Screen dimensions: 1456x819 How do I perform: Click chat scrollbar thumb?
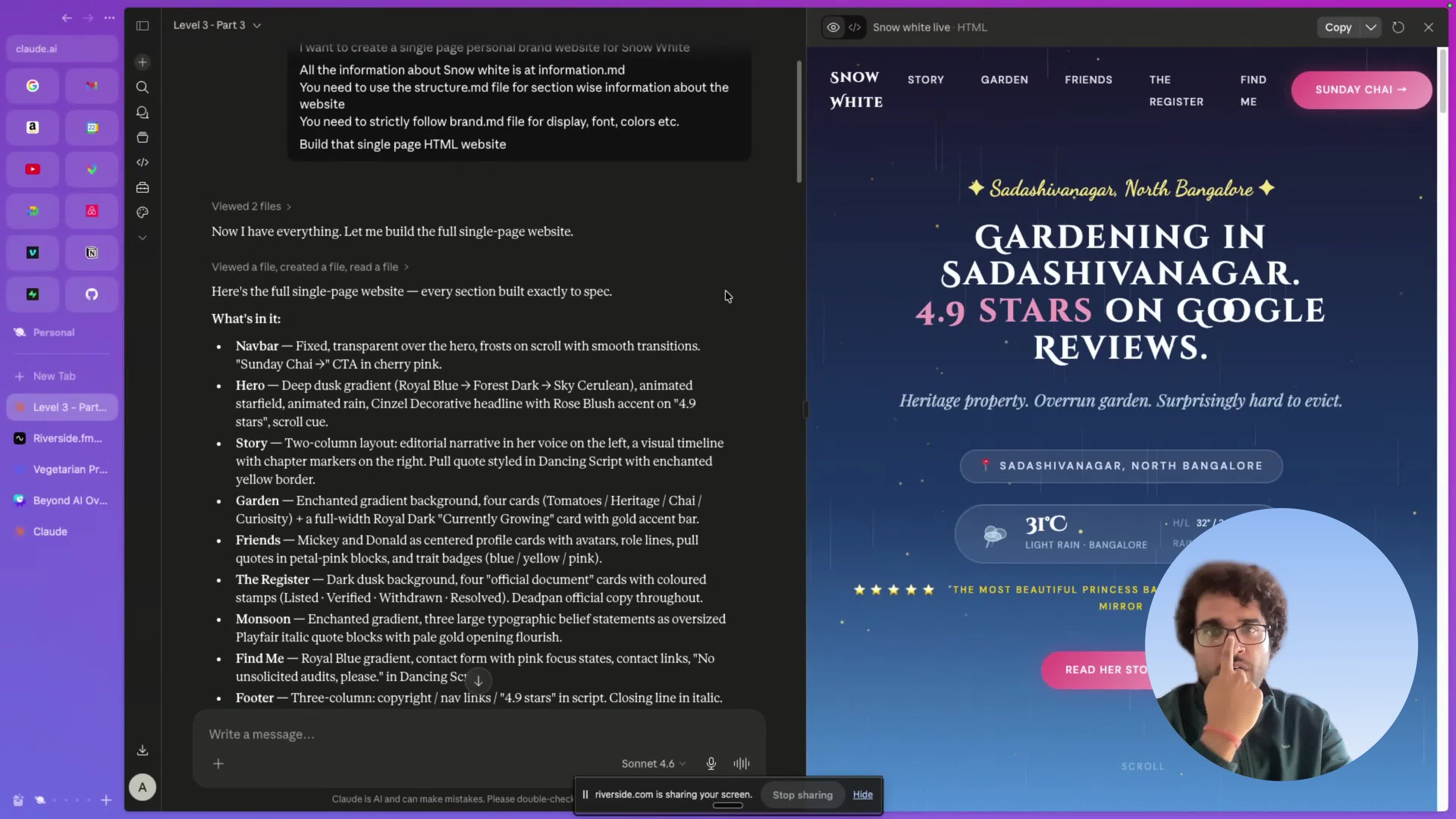pyautogui.click(x=799, y=121)
